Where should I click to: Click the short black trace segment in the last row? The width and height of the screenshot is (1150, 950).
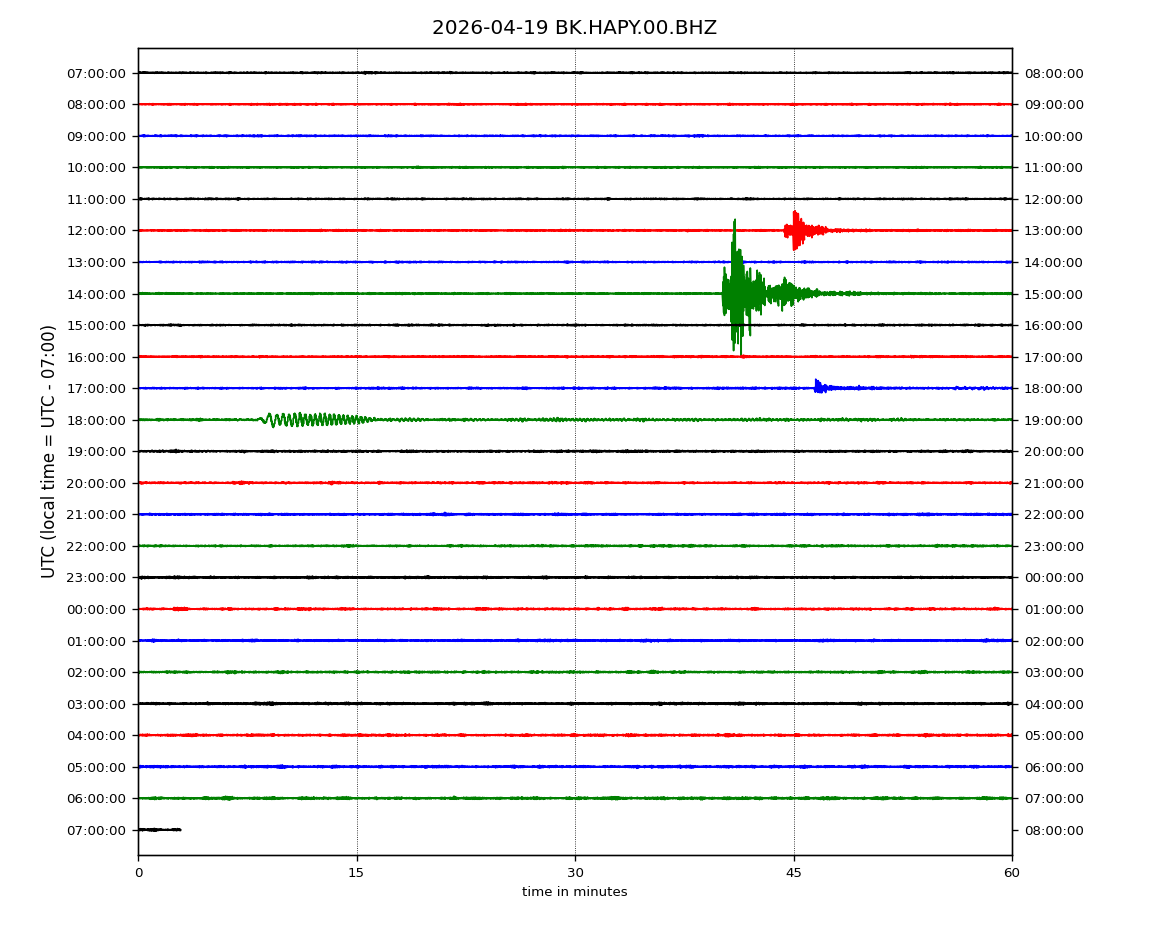[159, 829]
